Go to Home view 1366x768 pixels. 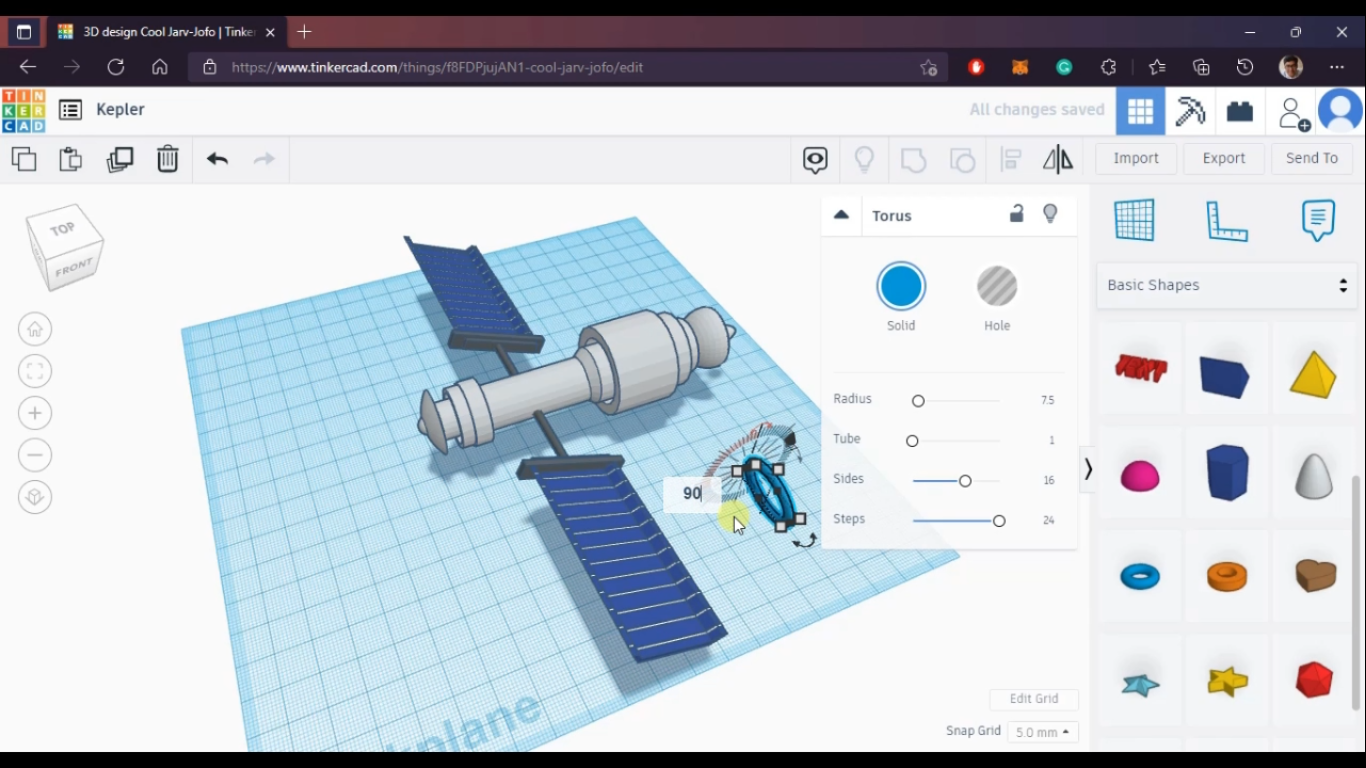pyautogui.click(x=35, y=329)
